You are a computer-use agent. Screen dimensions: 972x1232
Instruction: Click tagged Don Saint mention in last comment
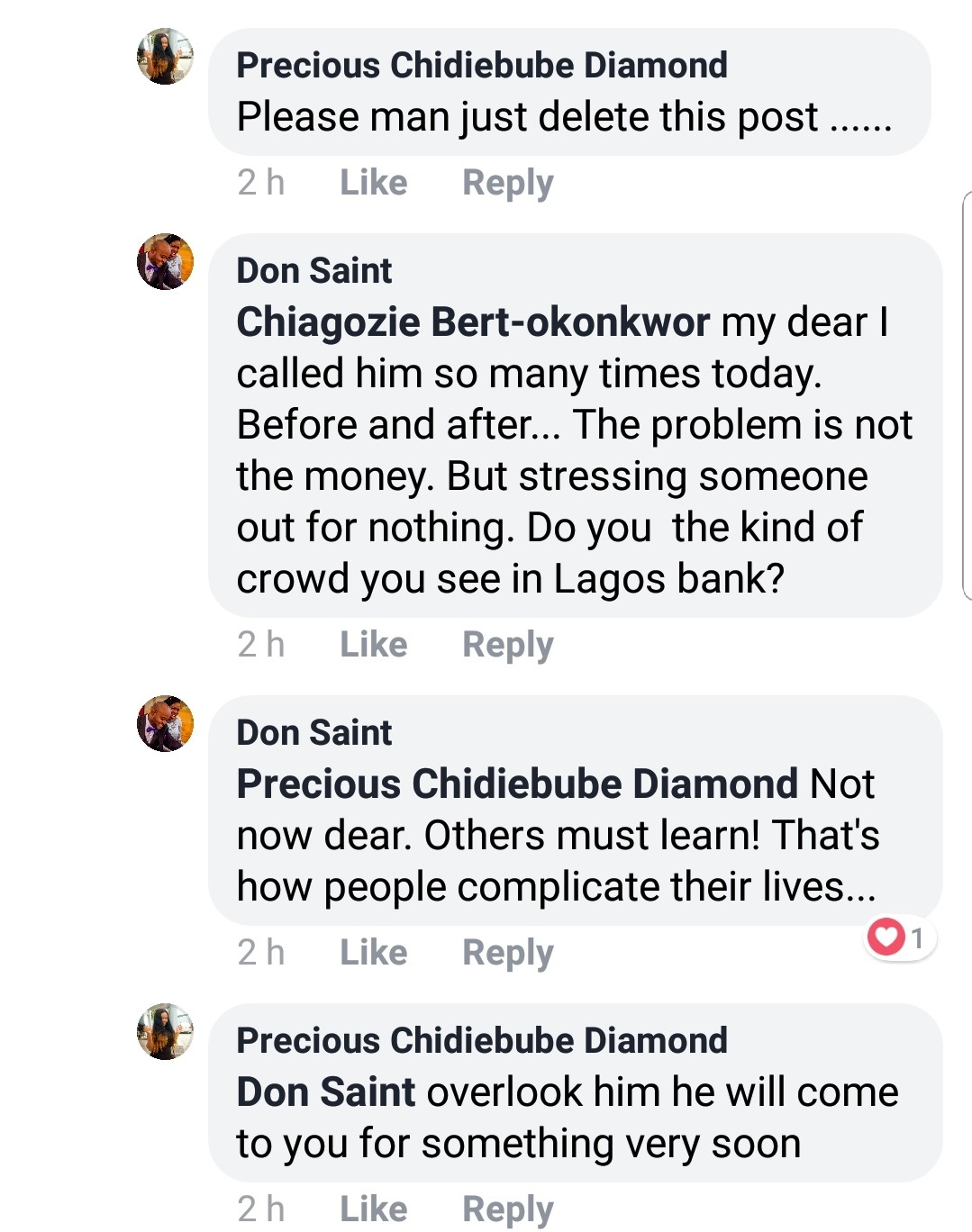click(x=325, y=1092)
